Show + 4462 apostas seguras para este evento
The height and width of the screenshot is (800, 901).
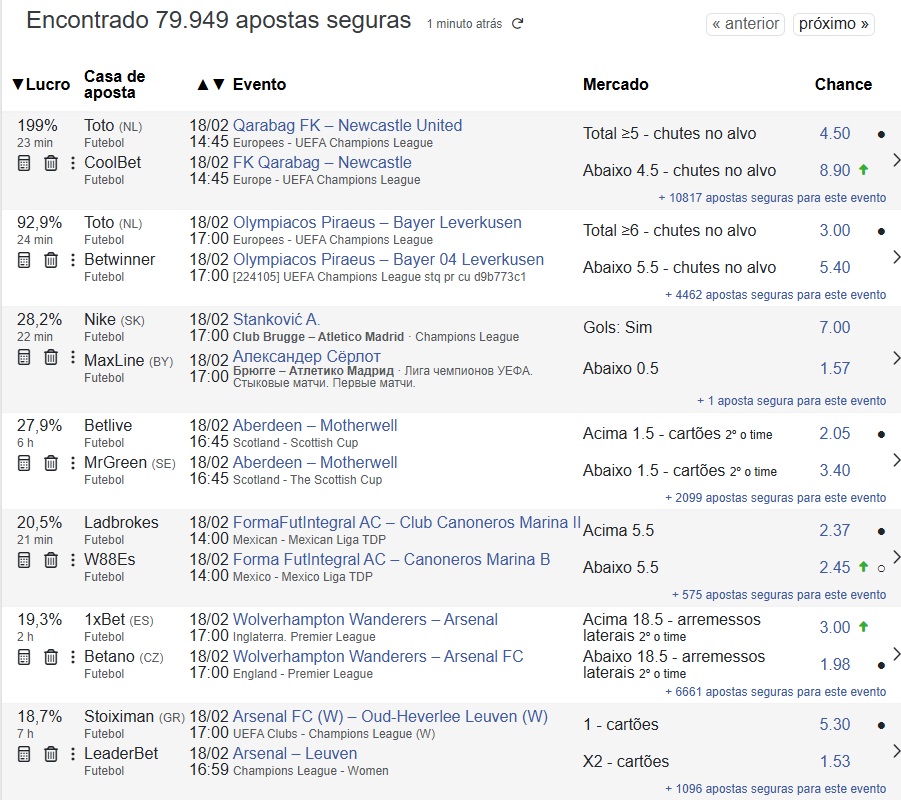(775, 295)
